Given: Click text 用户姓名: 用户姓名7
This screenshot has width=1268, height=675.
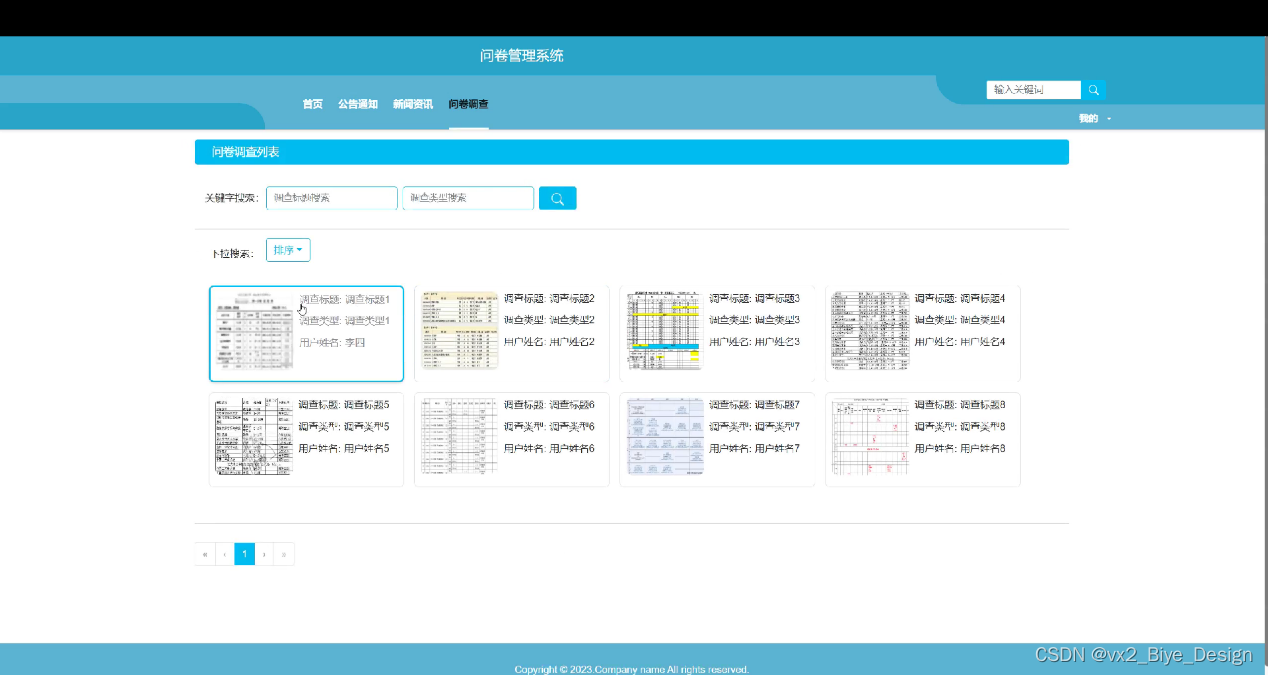Looking at the screenshot, I should pyautogui.click(x=755, y=449).
